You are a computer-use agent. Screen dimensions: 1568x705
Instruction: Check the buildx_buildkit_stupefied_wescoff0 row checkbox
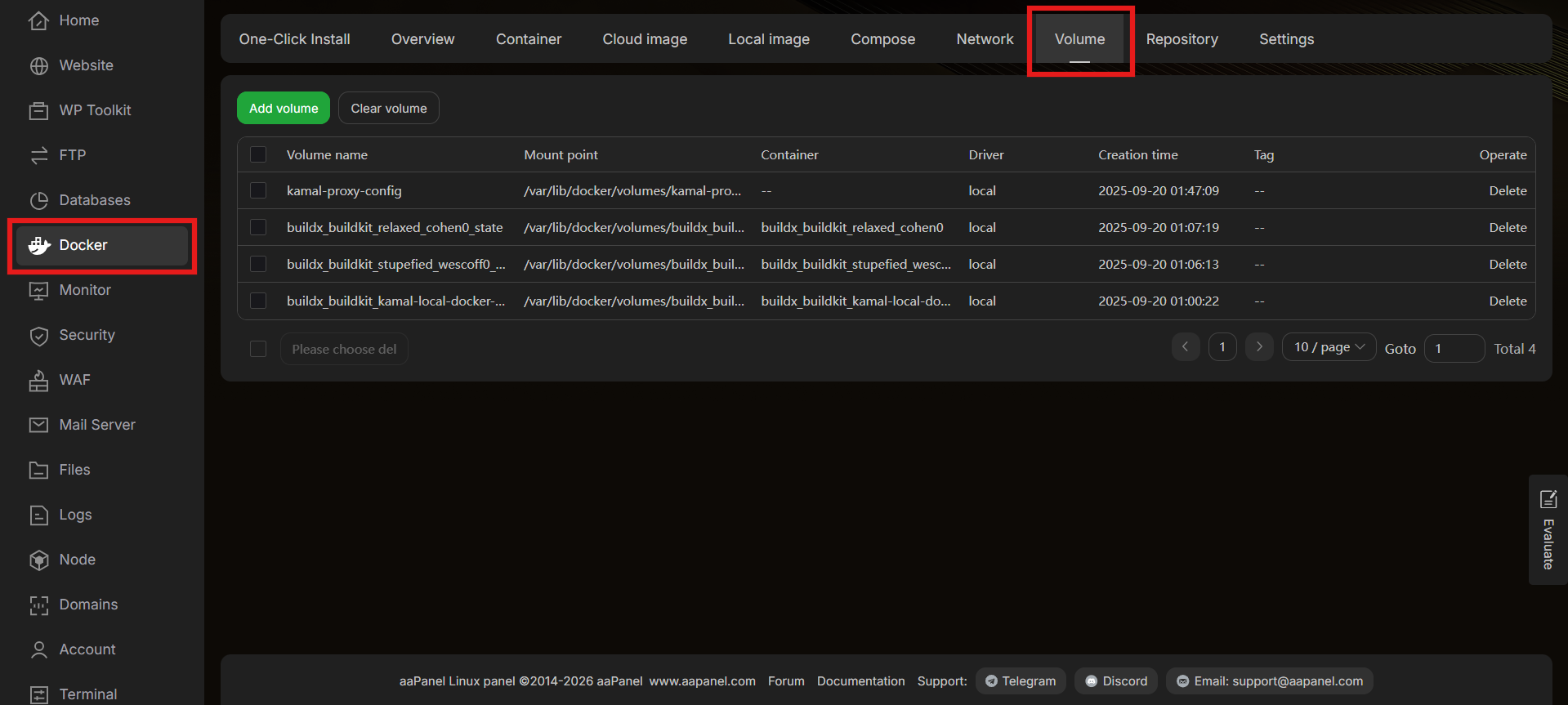point(258,264)
